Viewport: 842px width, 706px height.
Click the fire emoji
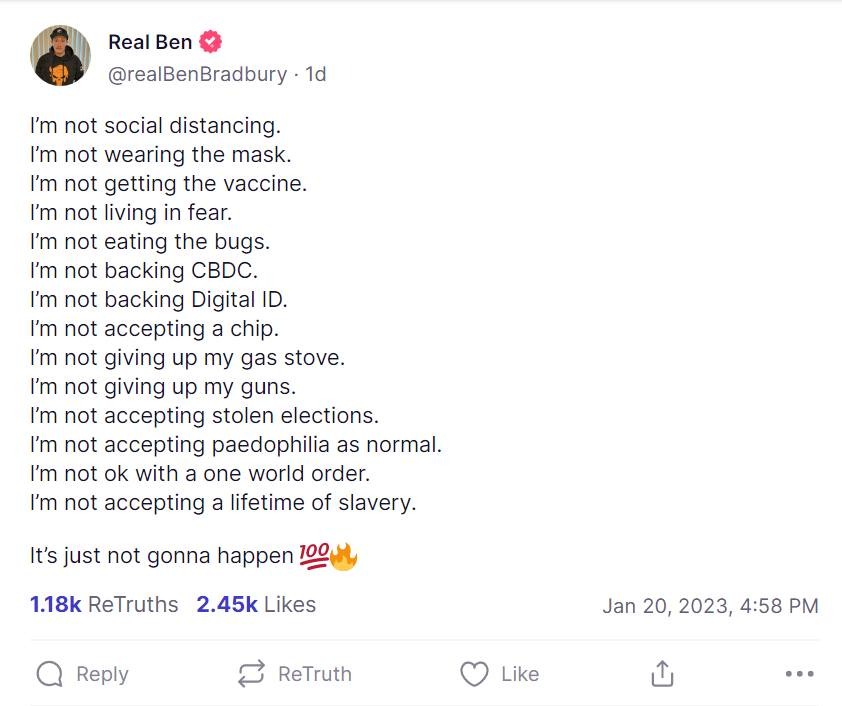pos(343,556)
